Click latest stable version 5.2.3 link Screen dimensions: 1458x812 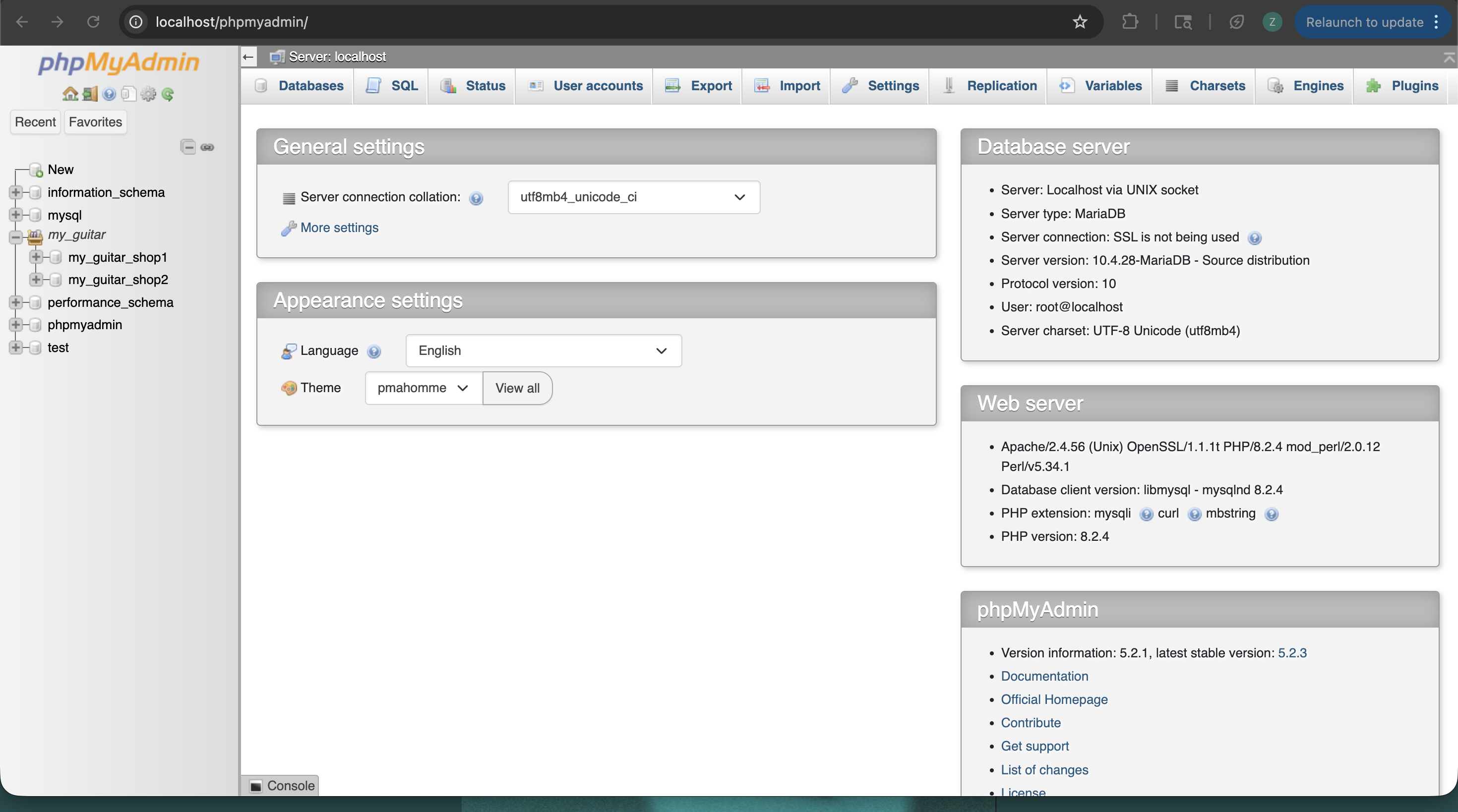(1292, 653)
